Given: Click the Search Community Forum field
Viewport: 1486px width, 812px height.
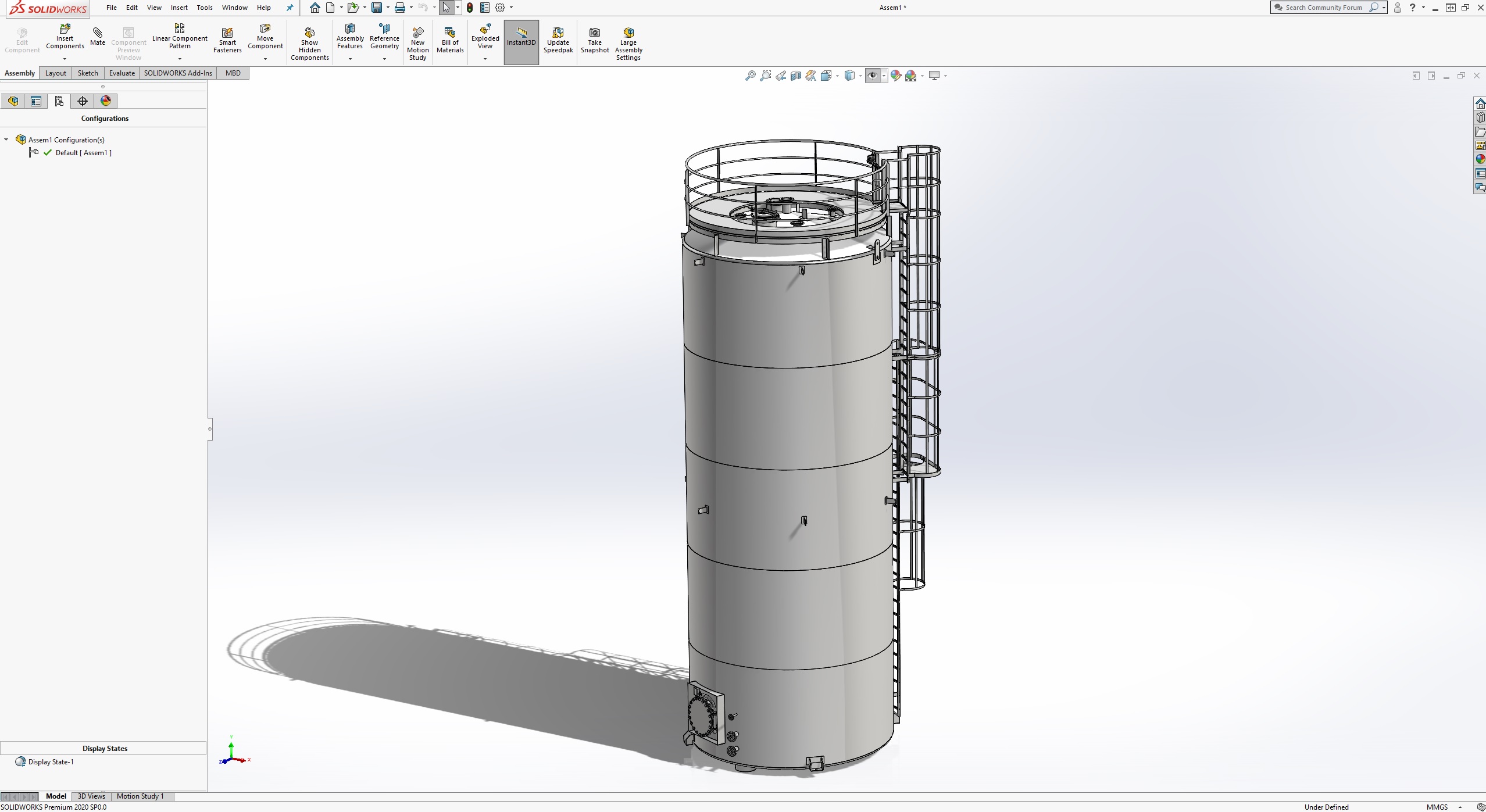Looking at the screenshot, I should [1323, 8].
